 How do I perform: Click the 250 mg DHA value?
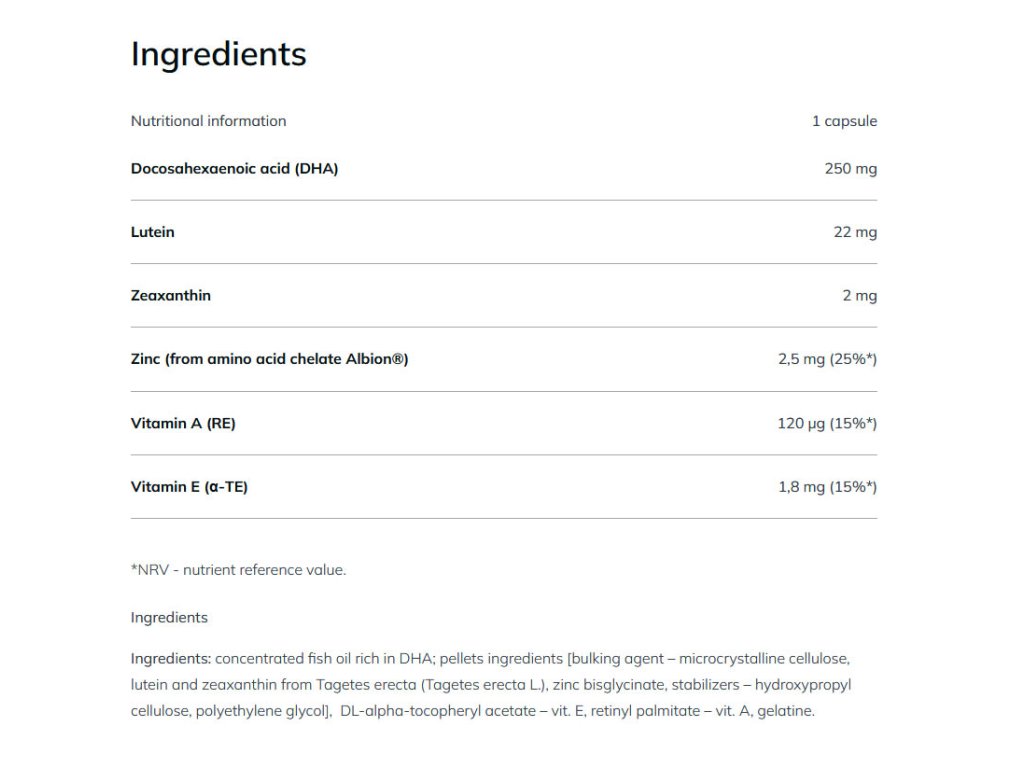(850, 168)
